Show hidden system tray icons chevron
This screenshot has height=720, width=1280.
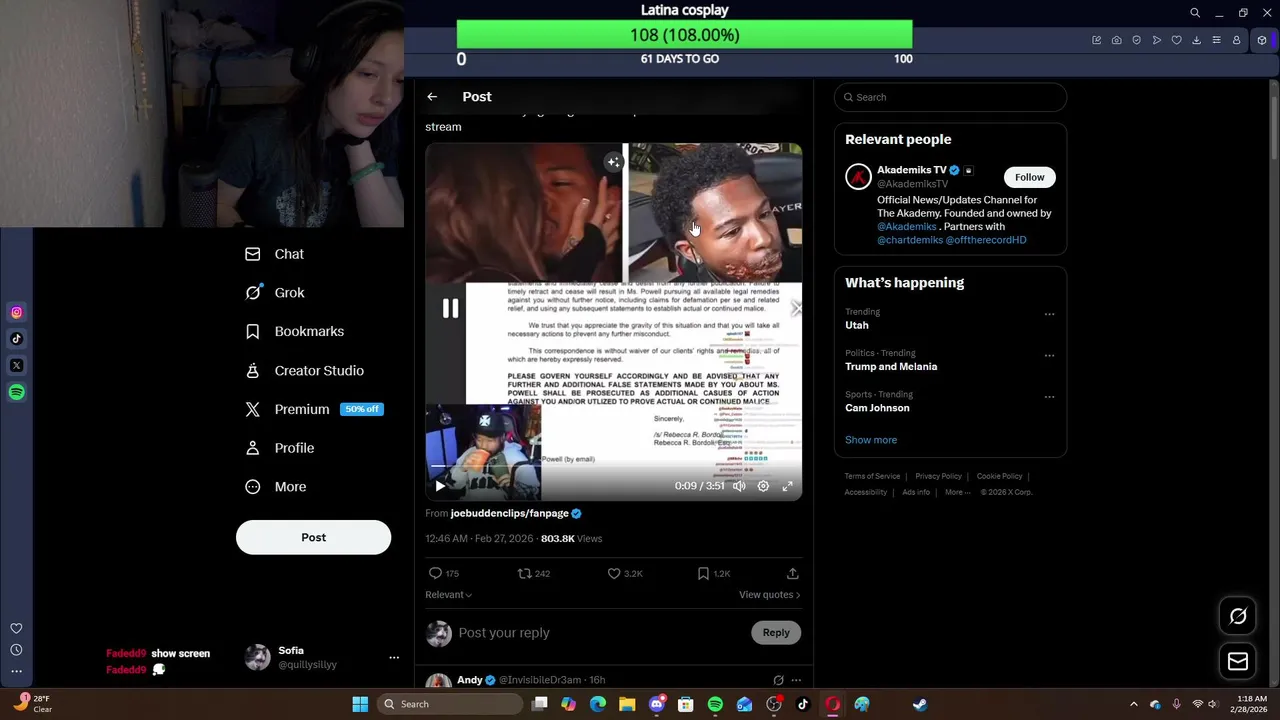pos(1133,704)
